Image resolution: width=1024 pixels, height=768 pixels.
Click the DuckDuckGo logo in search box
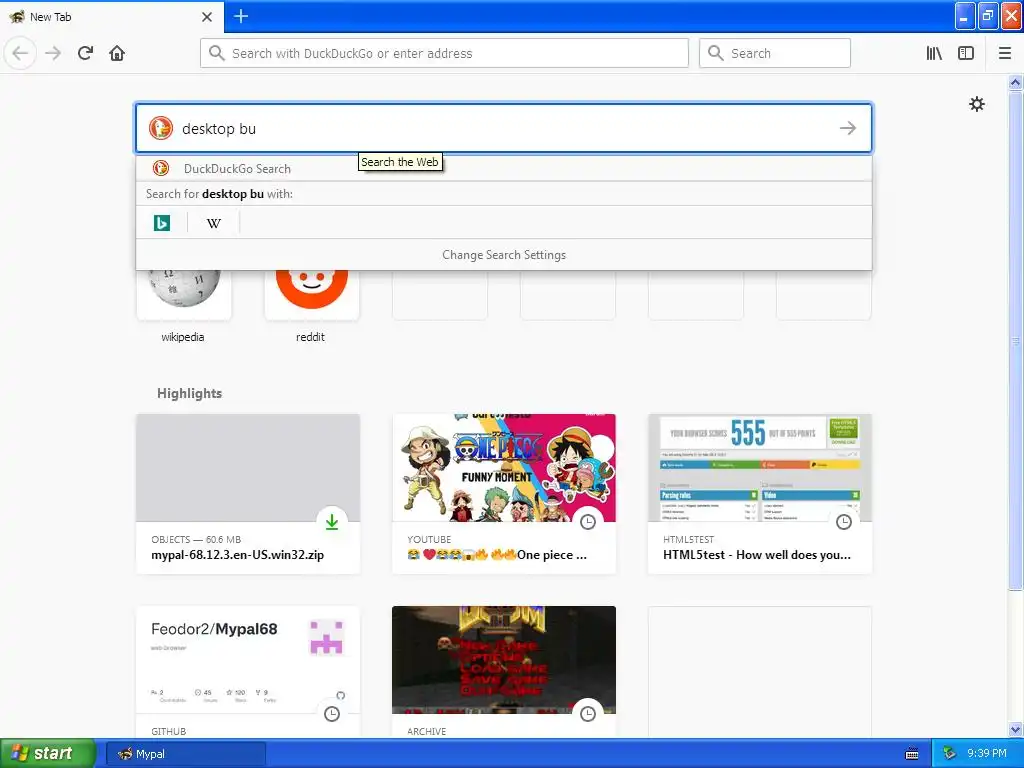161,128
